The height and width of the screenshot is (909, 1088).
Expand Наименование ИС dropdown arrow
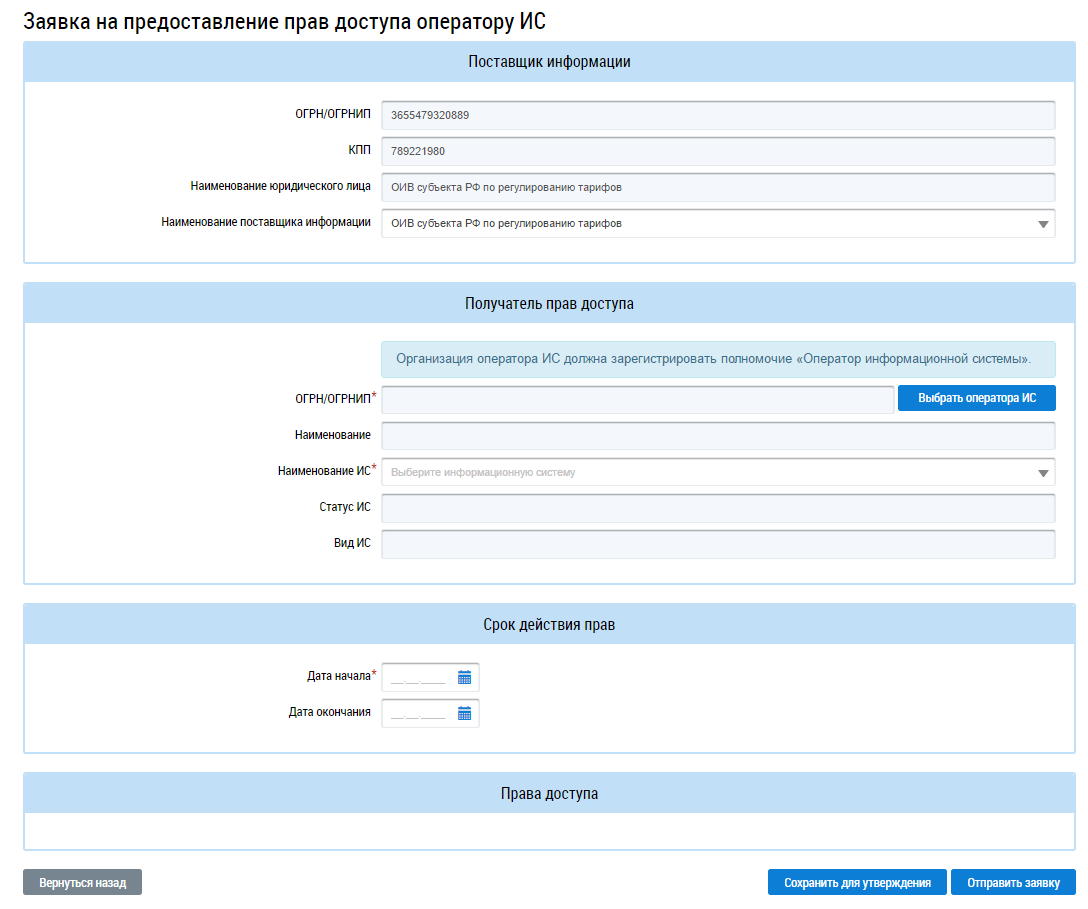(x=1043, y=473)
